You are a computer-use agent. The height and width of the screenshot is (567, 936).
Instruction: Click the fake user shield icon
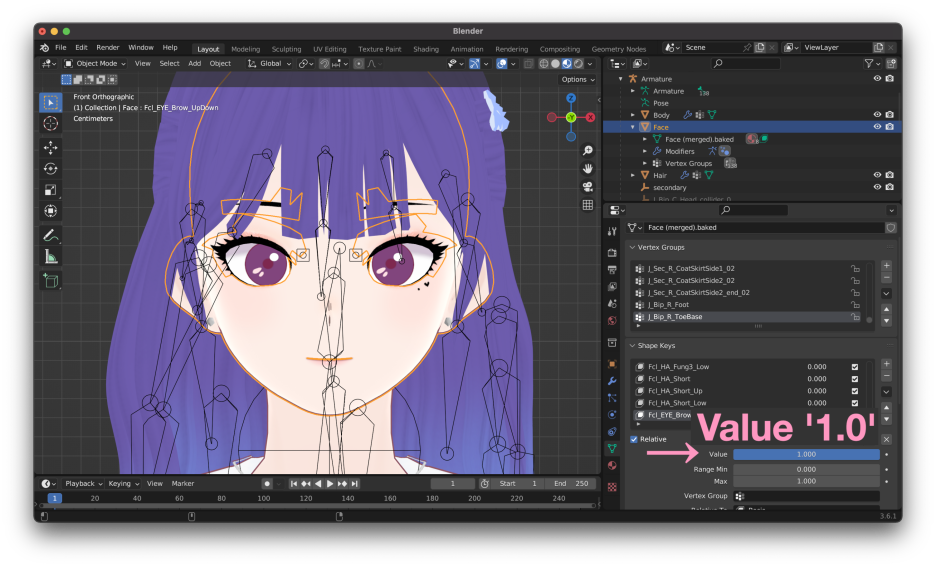click(891, 227)
